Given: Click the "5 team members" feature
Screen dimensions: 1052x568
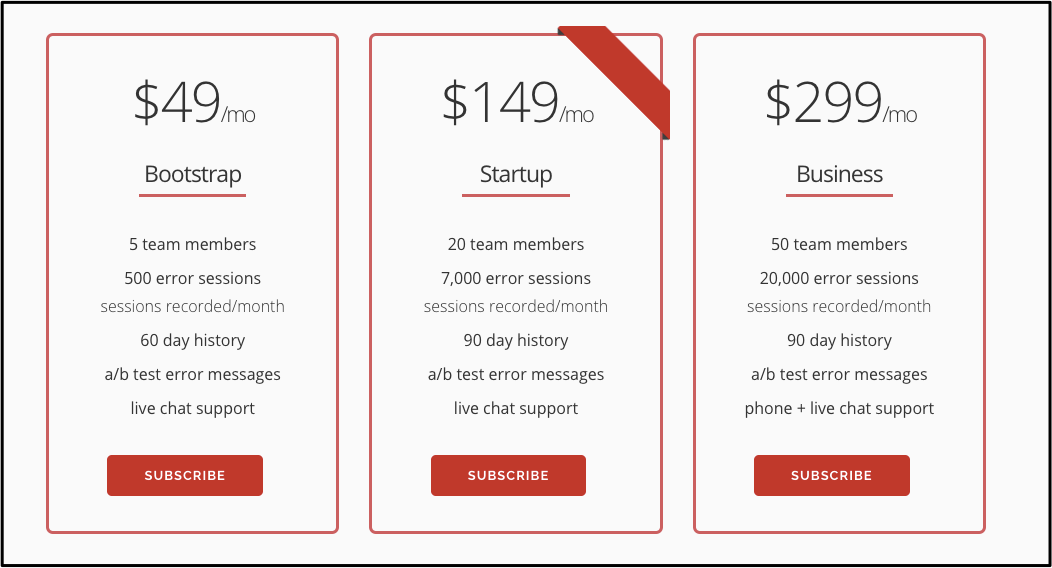Looking at the screenshot, I should (x=193, y=244).
